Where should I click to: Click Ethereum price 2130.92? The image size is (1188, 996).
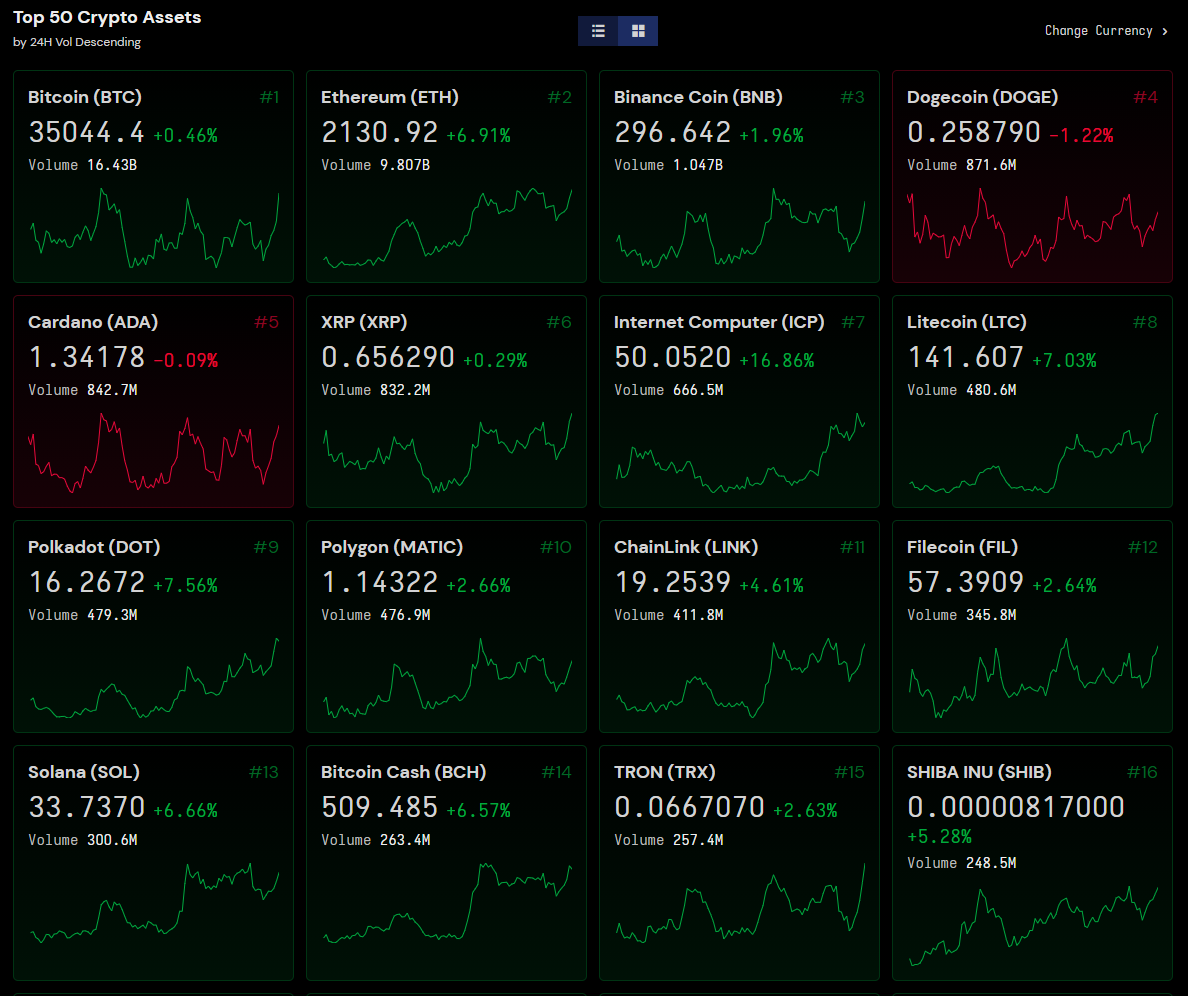click(x=380, y=133)
